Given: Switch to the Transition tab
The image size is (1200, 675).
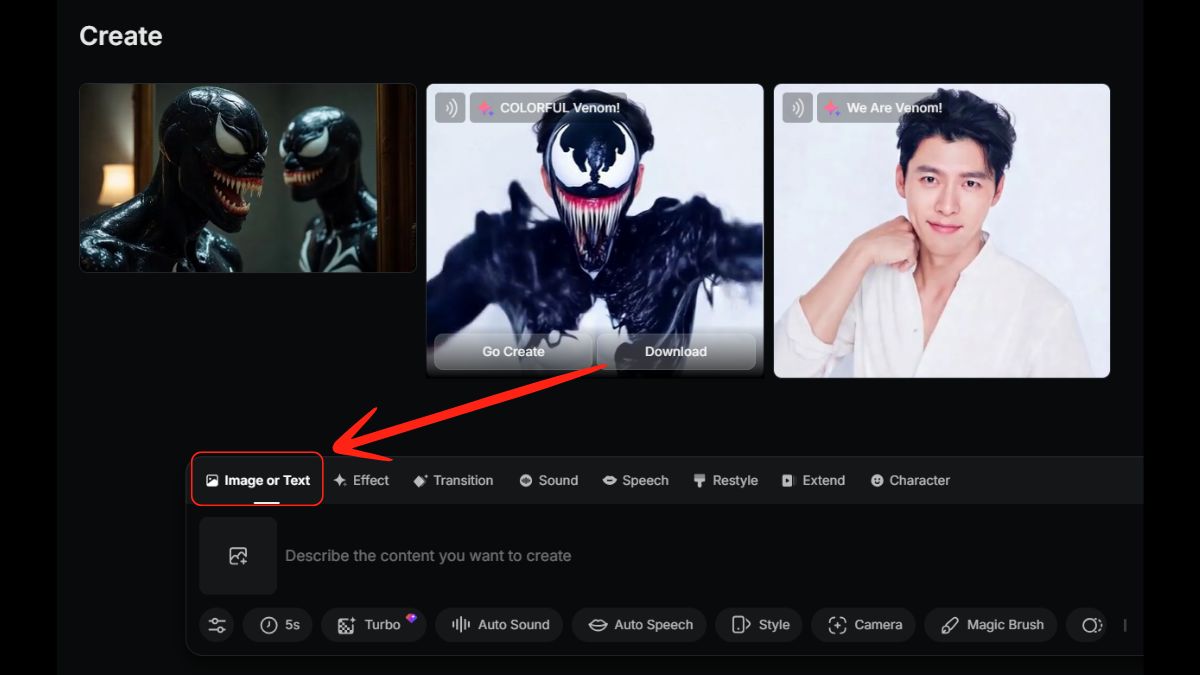Looking at the screenshot, I should click(453, 480).
